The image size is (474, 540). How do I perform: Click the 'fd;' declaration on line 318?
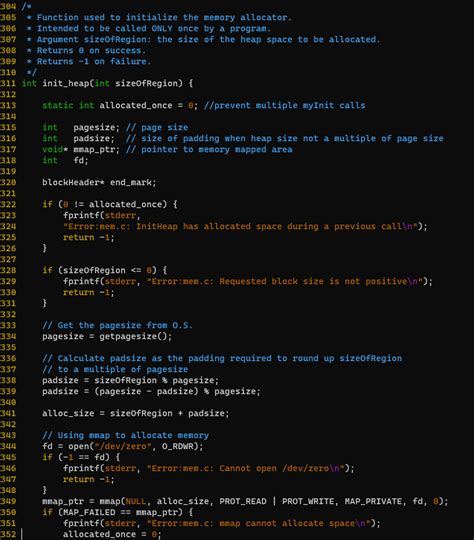(81, 160)
